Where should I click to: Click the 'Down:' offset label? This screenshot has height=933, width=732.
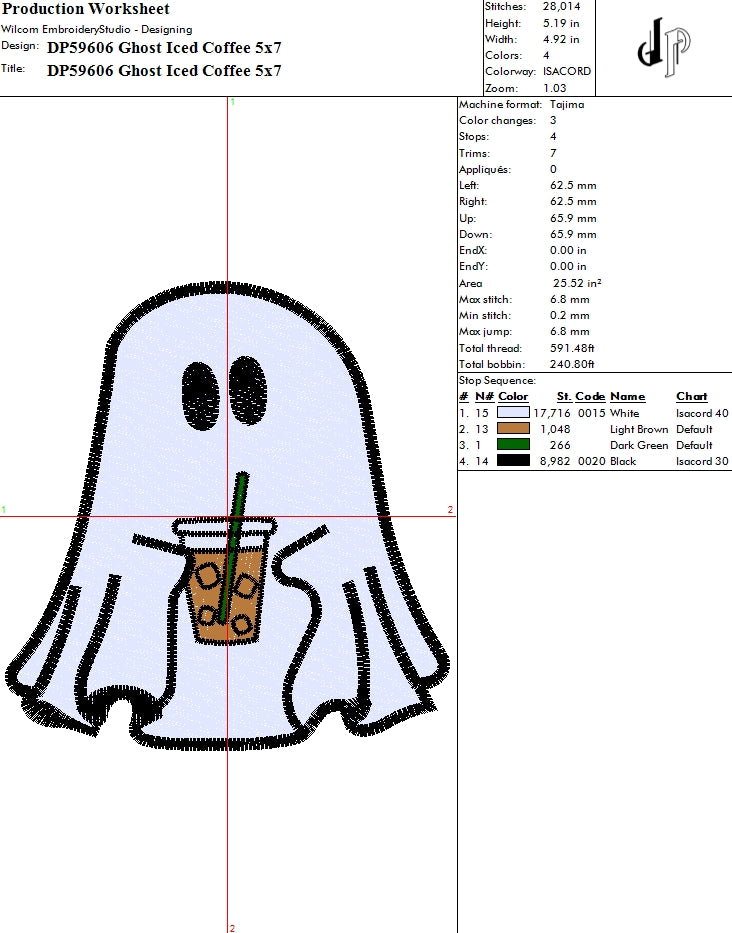pos(476,234)
